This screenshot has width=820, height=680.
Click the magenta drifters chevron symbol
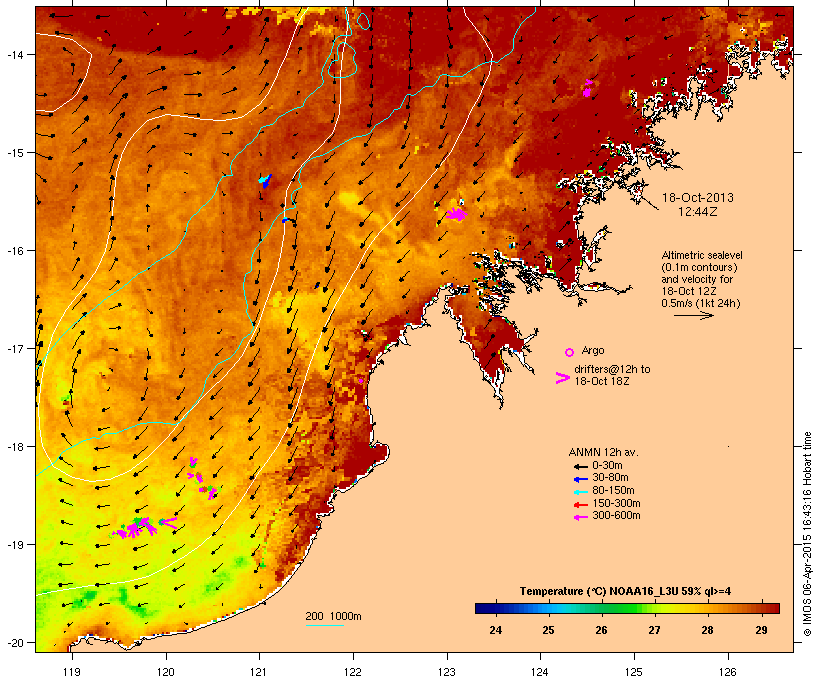coord(563,378)
